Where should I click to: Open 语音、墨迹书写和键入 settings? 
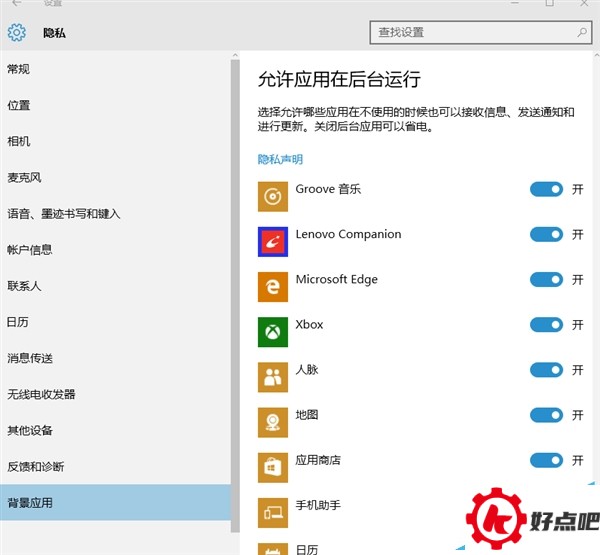[115, 214]
